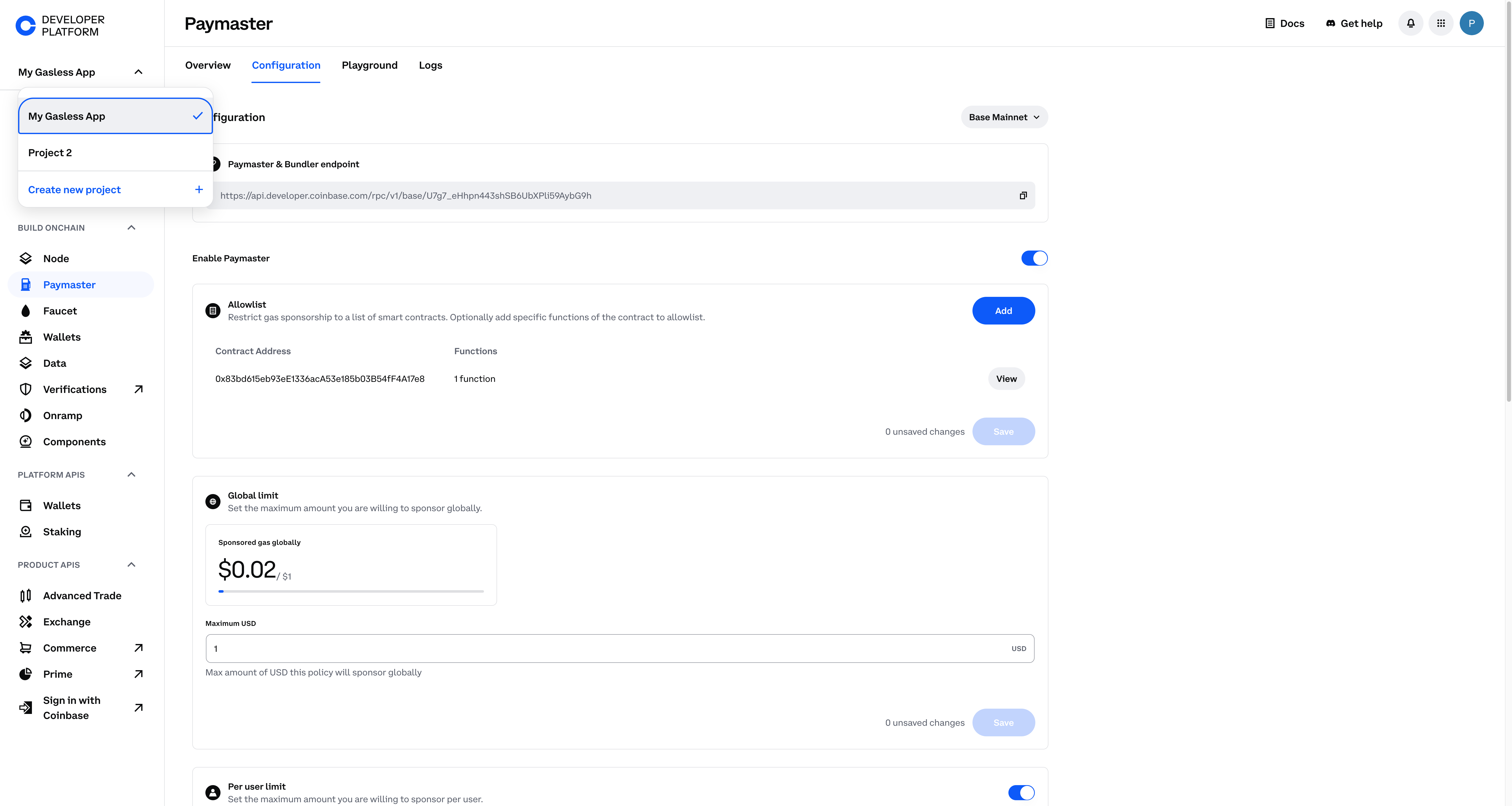Open the Node section in sidebar

pyautogui.click(x=56, y=259)
